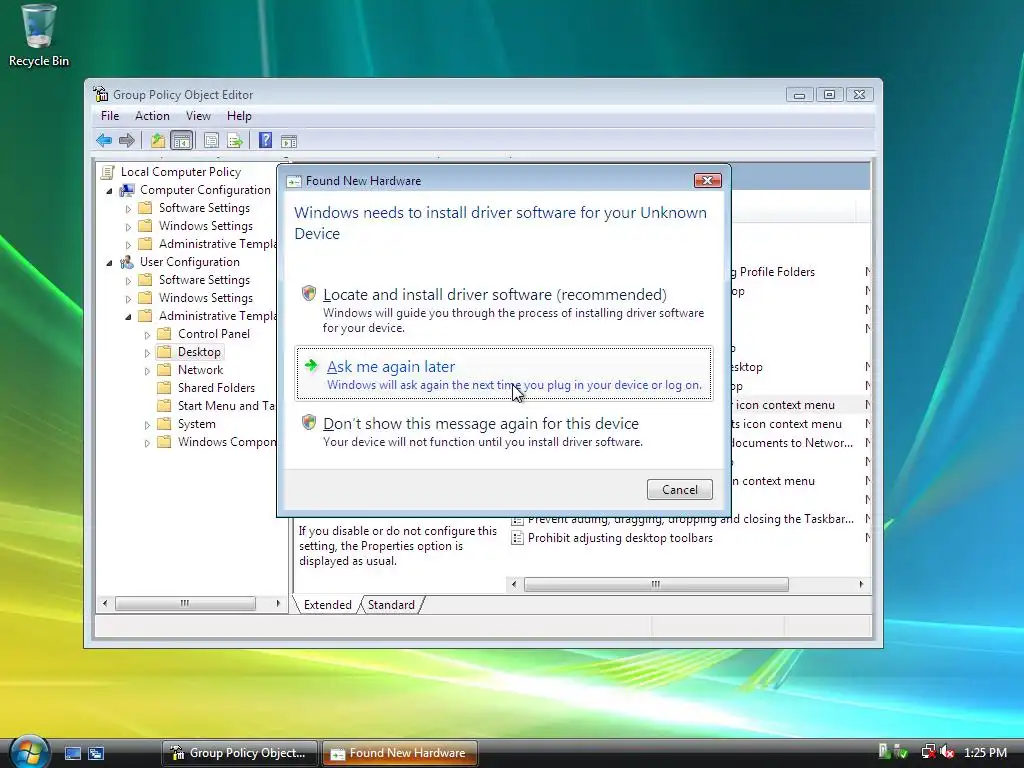Toggle the Show/Hide Console Tree toolbar button
The width and height of the screenshot is (1024, 768).
pos(182,140)
